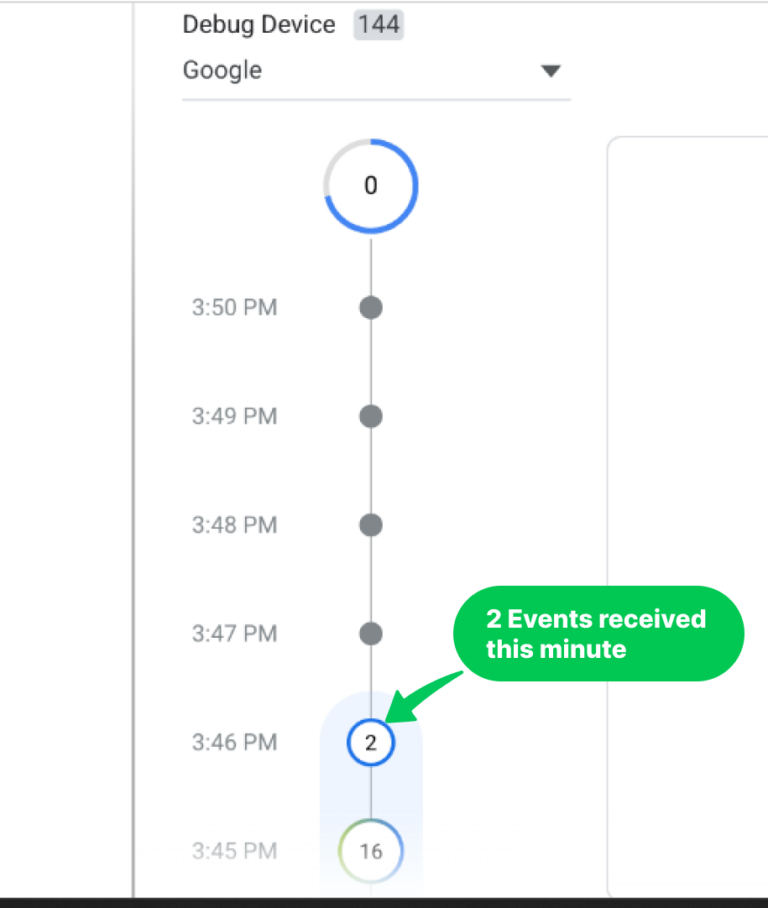Viewport: 768px width, 908px height.
Task: Select the 3:48 PM timeline dot
Action: [371, 525]
